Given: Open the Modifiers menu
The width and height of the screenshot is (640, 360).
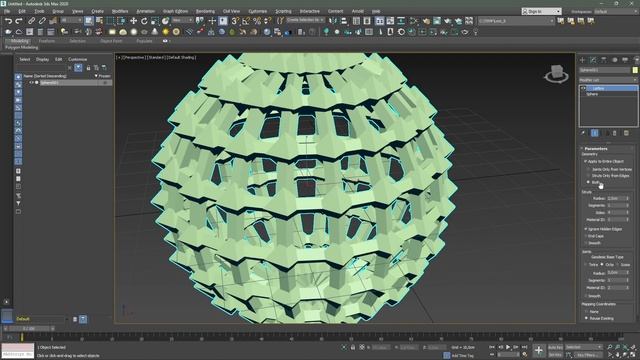Looking at the screenshot, I should (120, 11).
